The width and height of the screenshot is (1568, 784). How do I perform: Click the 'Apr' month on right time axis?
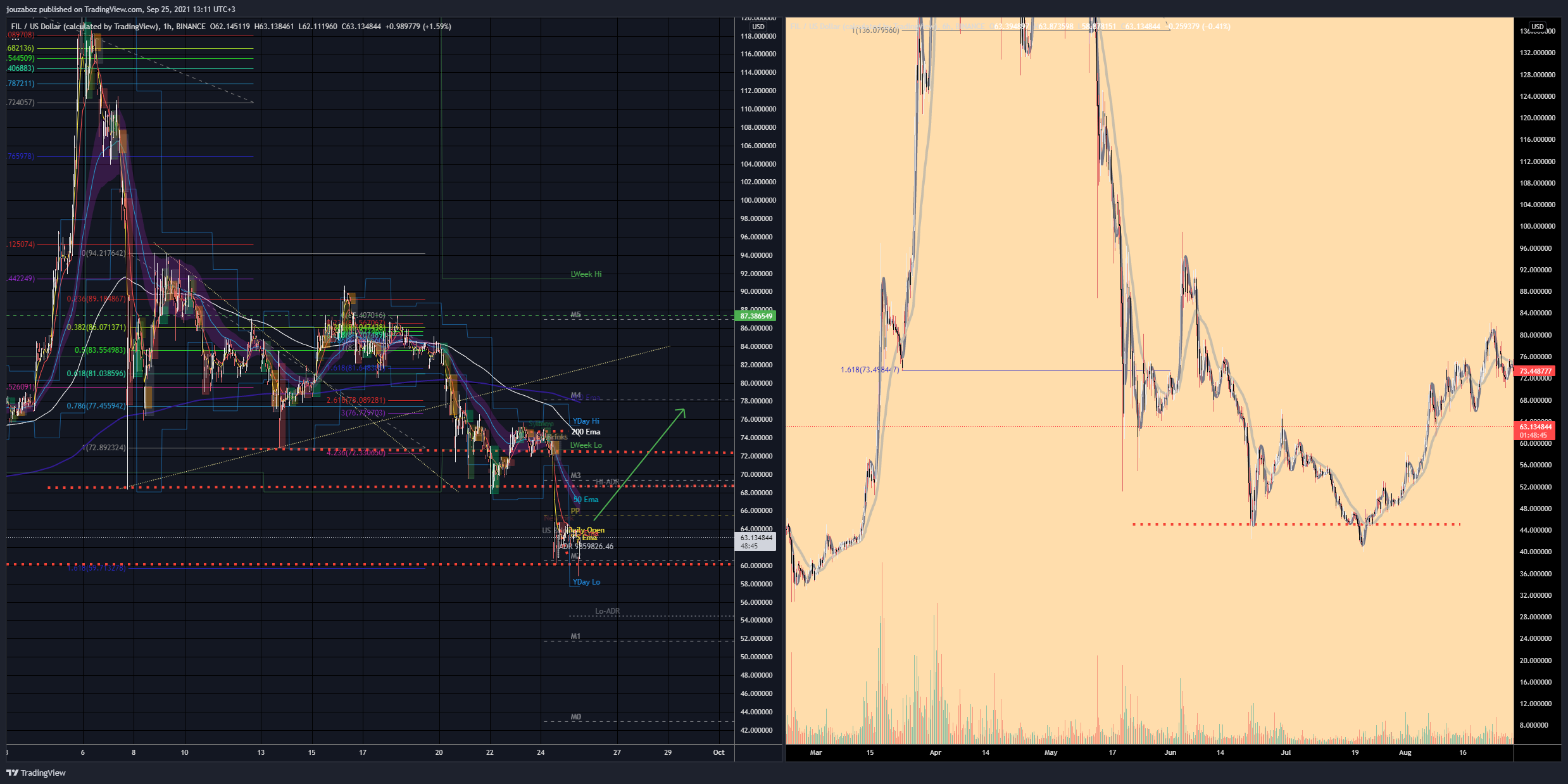(936, 752)
